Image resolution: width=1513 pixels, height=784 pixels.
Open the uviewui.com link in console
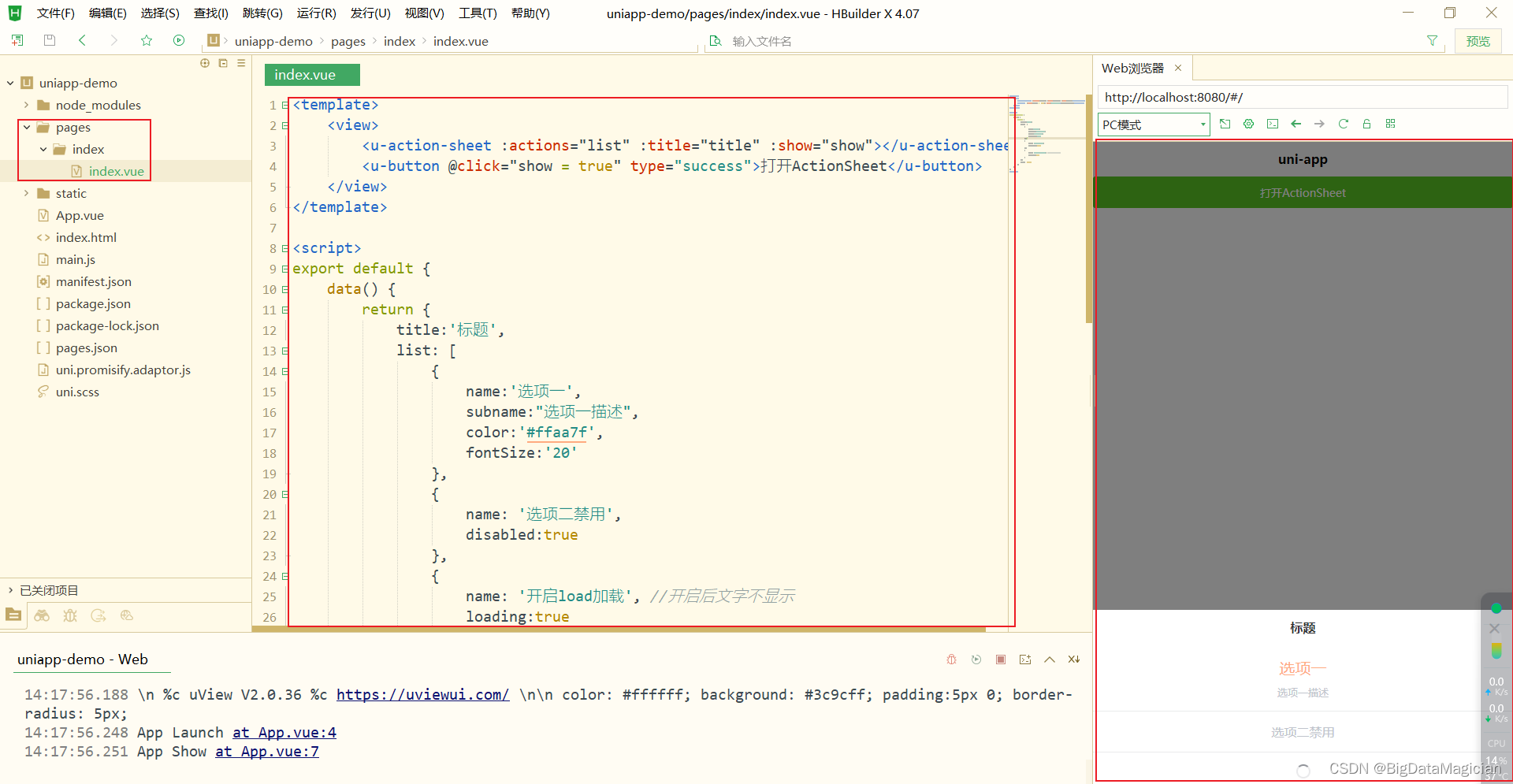pyautogui.click(x=422, y=694)
